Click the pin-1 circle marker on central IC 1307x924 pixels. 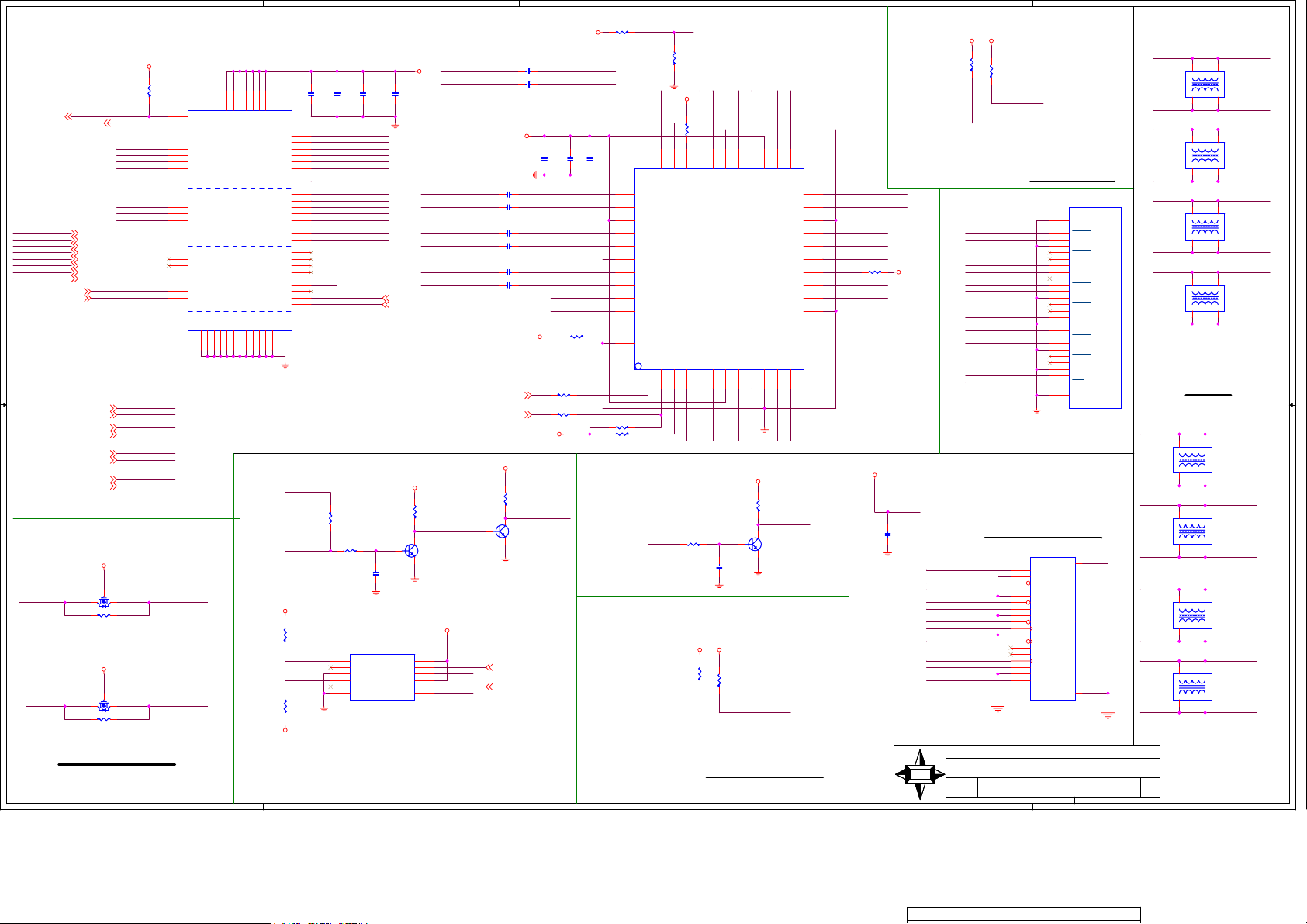pos(638,365)
